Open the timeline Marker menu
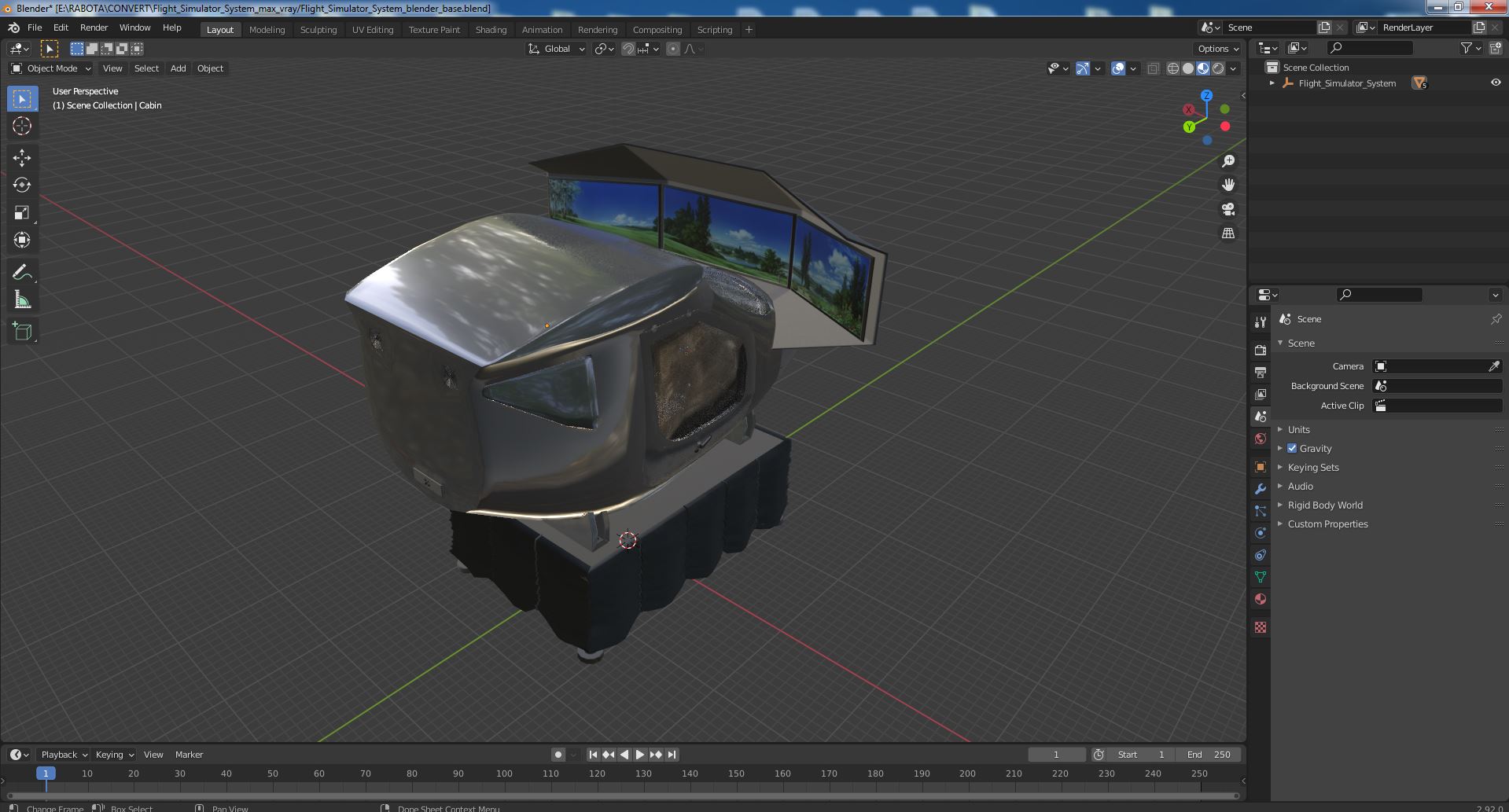Viewport: 1509px width, 812px height. point(189,755)
